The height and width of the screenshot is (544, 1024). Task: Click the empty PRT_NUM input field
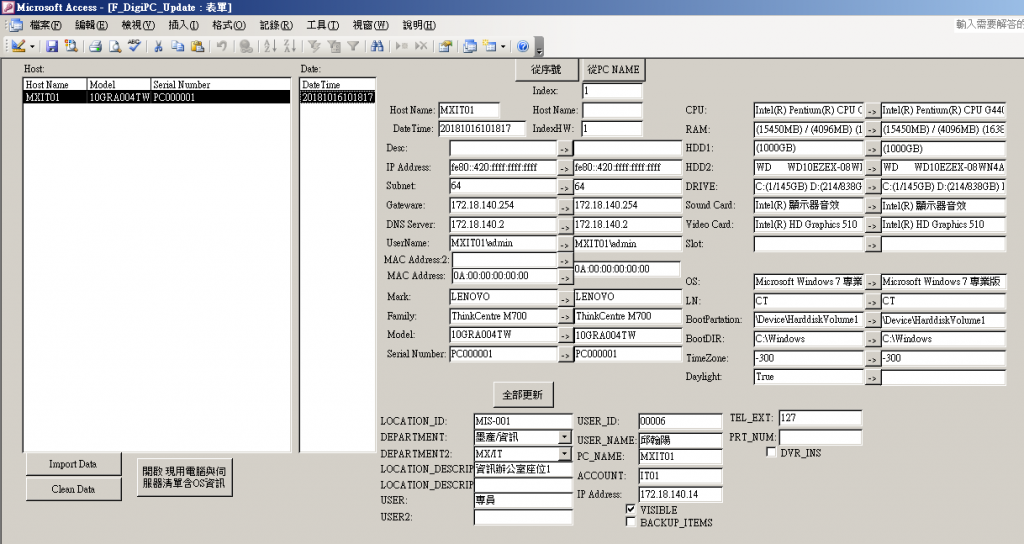820,437
